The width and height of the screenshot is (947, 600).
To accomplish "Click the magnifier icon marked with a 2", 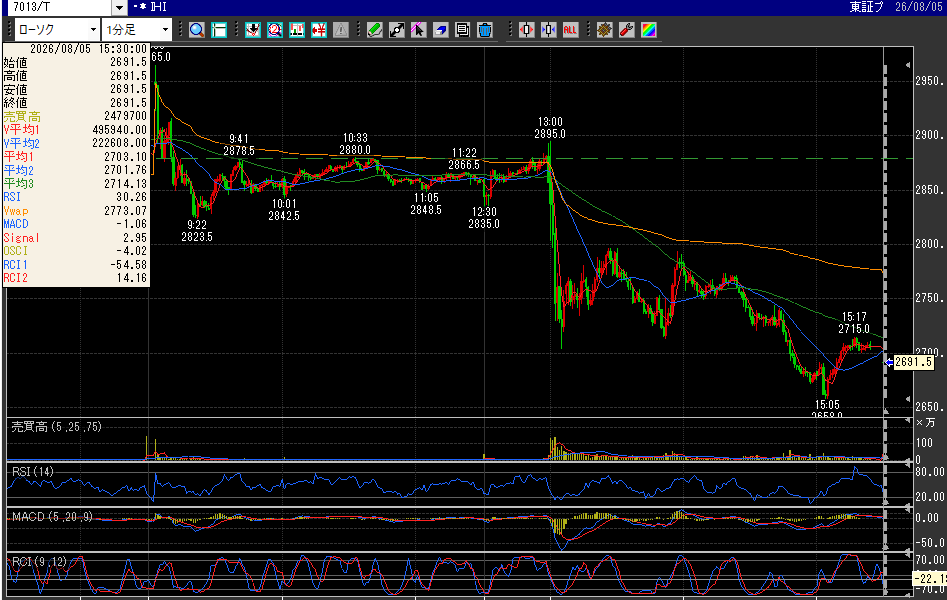I will click(275, 30).
